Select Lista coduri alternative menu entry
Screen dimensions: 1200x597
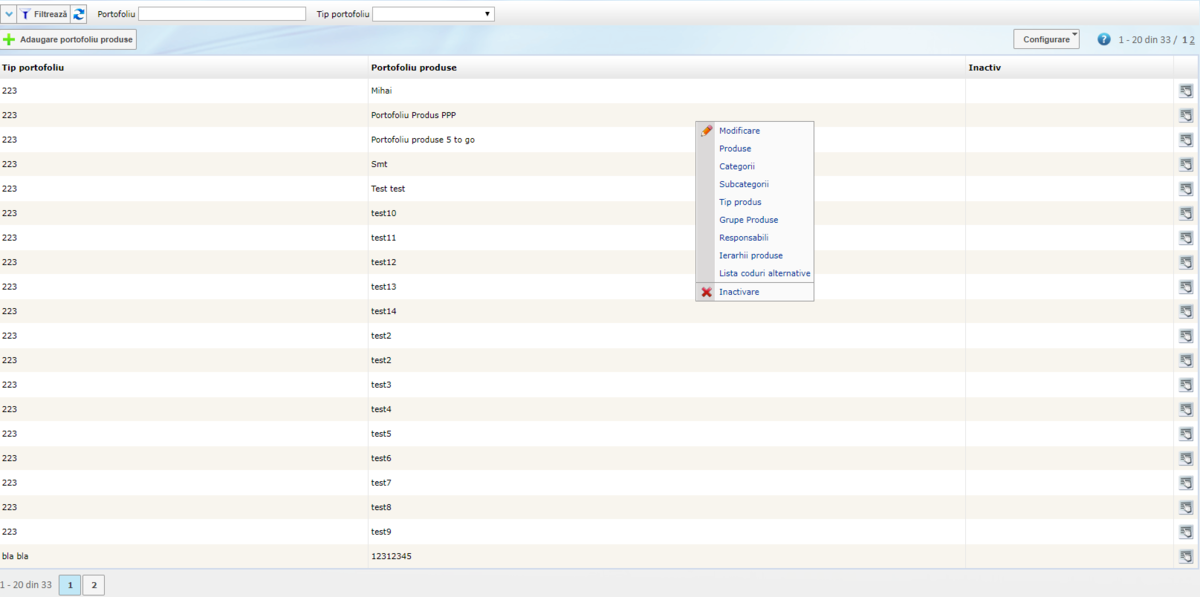pos(764,273)
